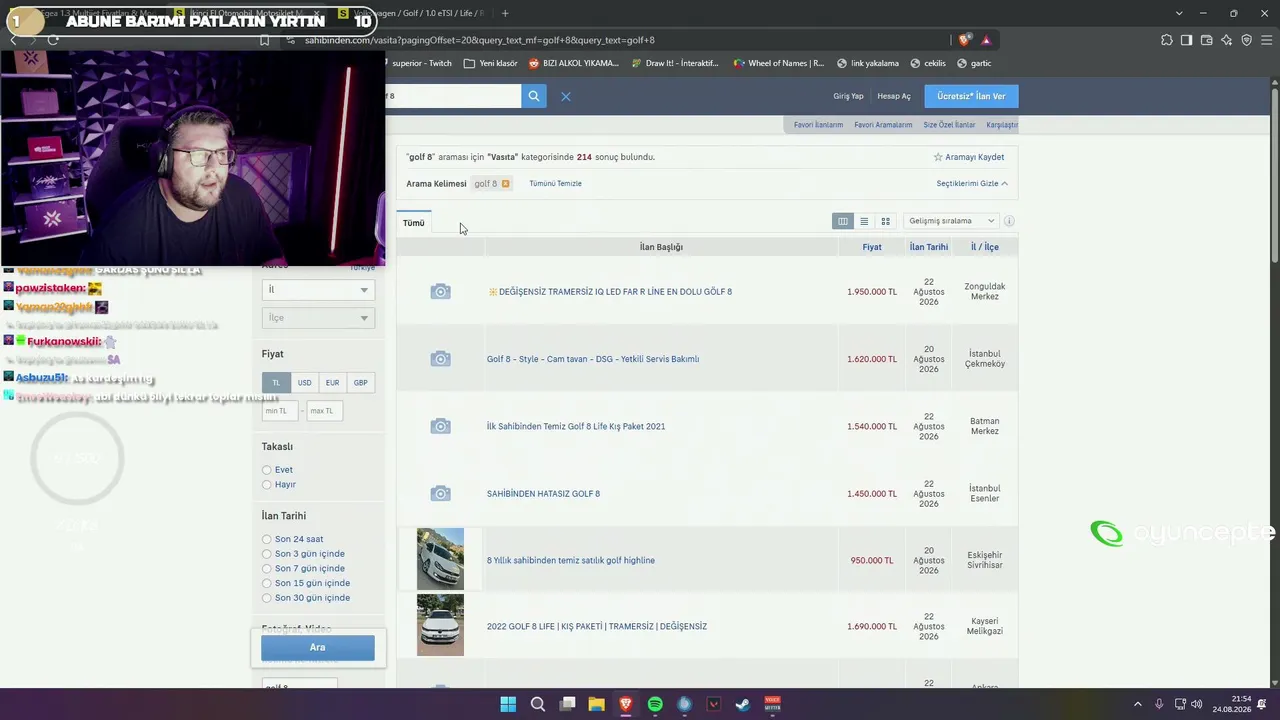Click the info icon beside sorting dropdown
The image size is (1280, 720).
(1009, 221)
